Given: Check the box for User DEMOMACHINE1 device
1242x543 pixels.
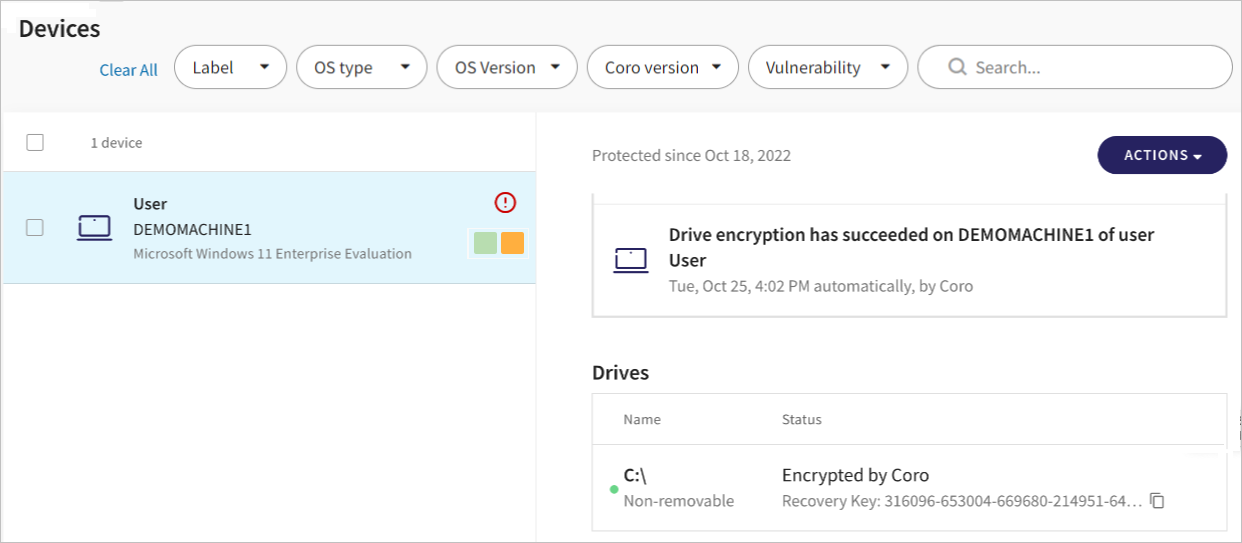Looking at the screenshot, I should click(x=35, y=227).
